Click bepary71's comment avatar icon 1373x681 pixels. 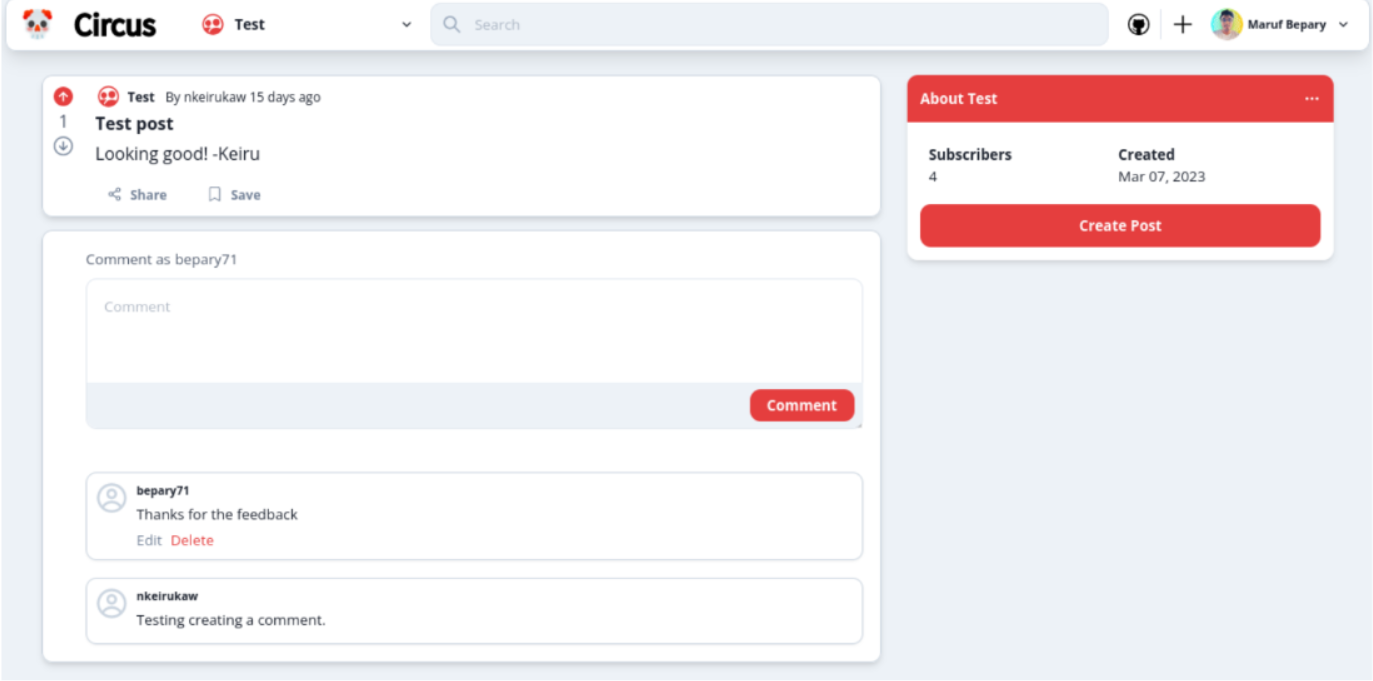tap(111, 498)
